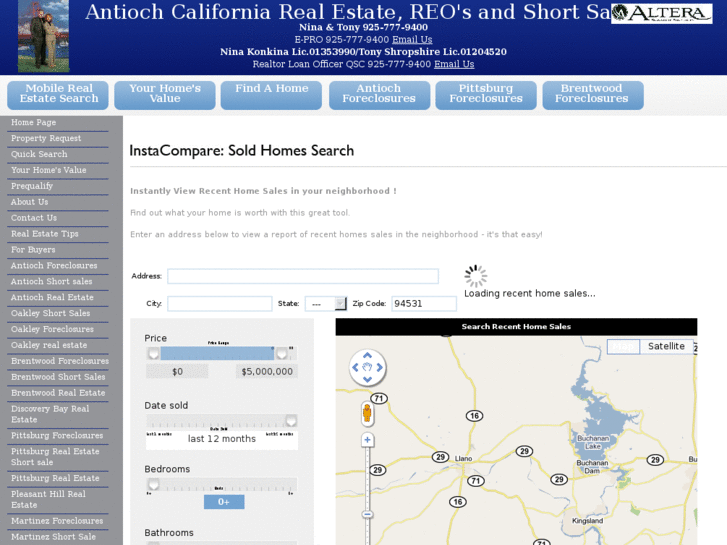
Task: Open the Your Home's Value tab
Action: tap(165, 95)
